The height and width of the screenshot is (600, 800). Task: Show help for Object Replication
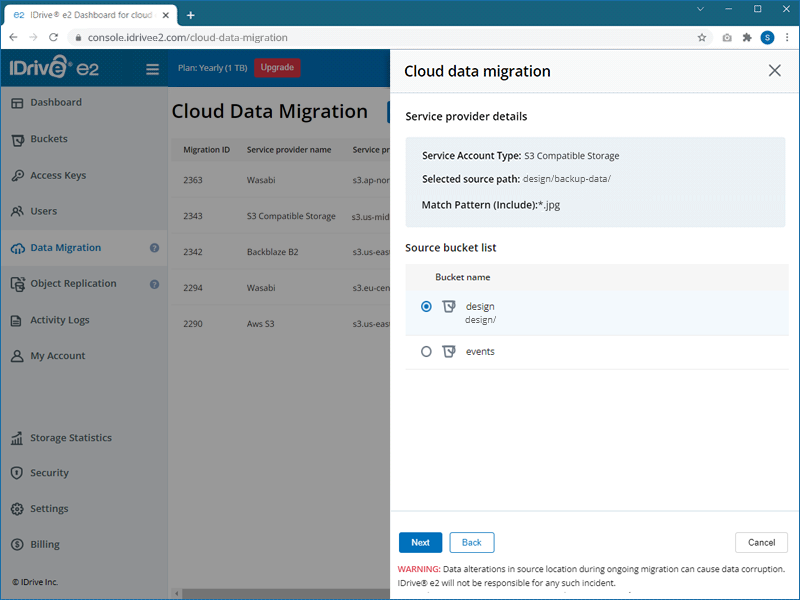[155, 284]
